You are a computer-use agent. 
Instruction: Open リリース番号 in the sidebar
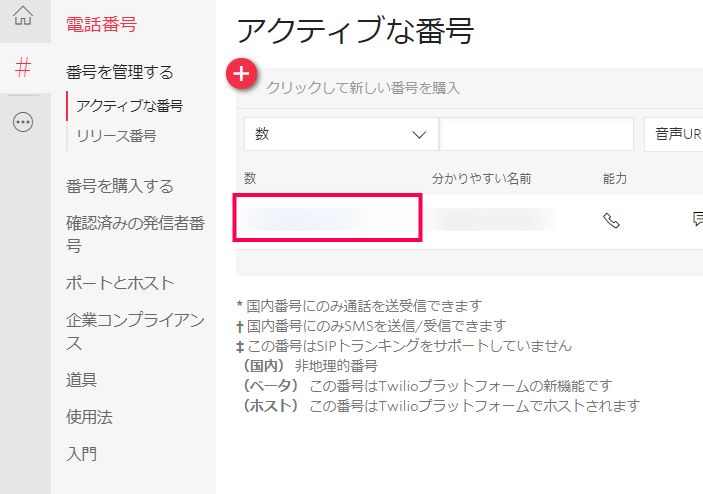116,135
